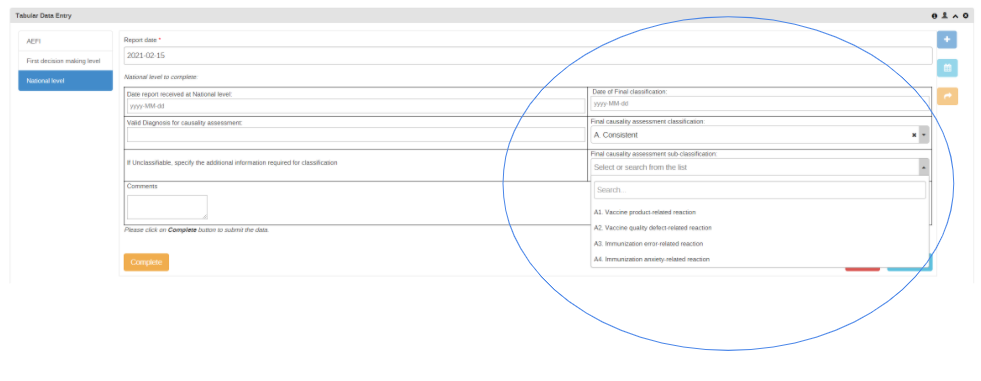Focus the sub-classification Search box
The height and width of the screenshot is (381, 981).
tap(760, 190)
